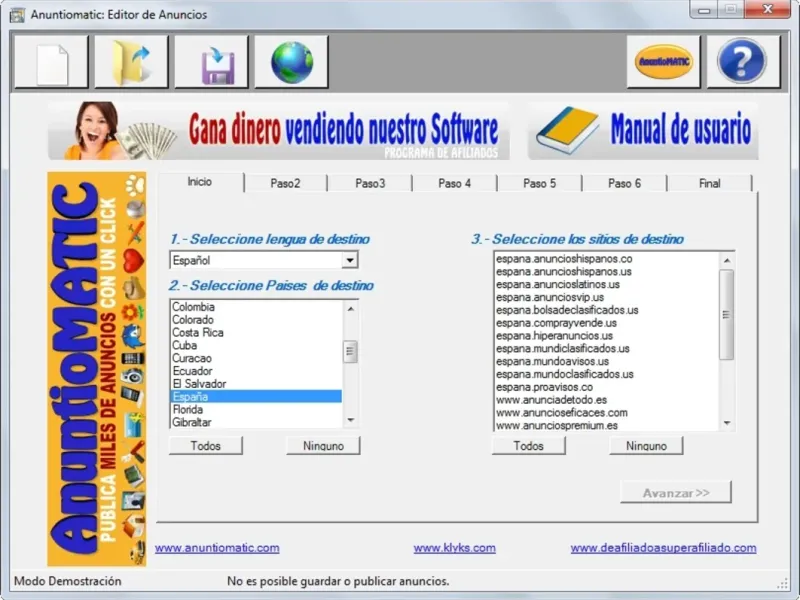Select espana.anuncioslatinos.us site
800x600 pixels.
(x=606, y=284)
